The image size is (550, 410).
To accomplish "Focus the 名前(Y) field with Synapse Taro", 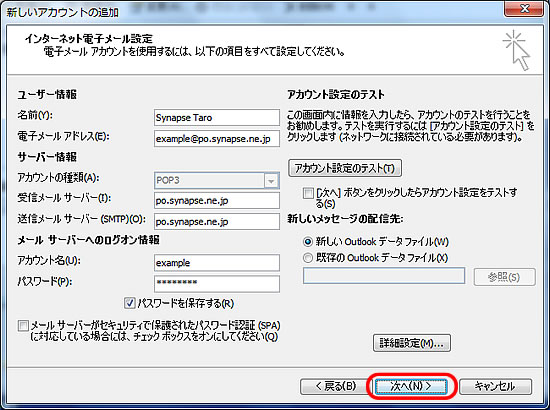I will point(217,117).
